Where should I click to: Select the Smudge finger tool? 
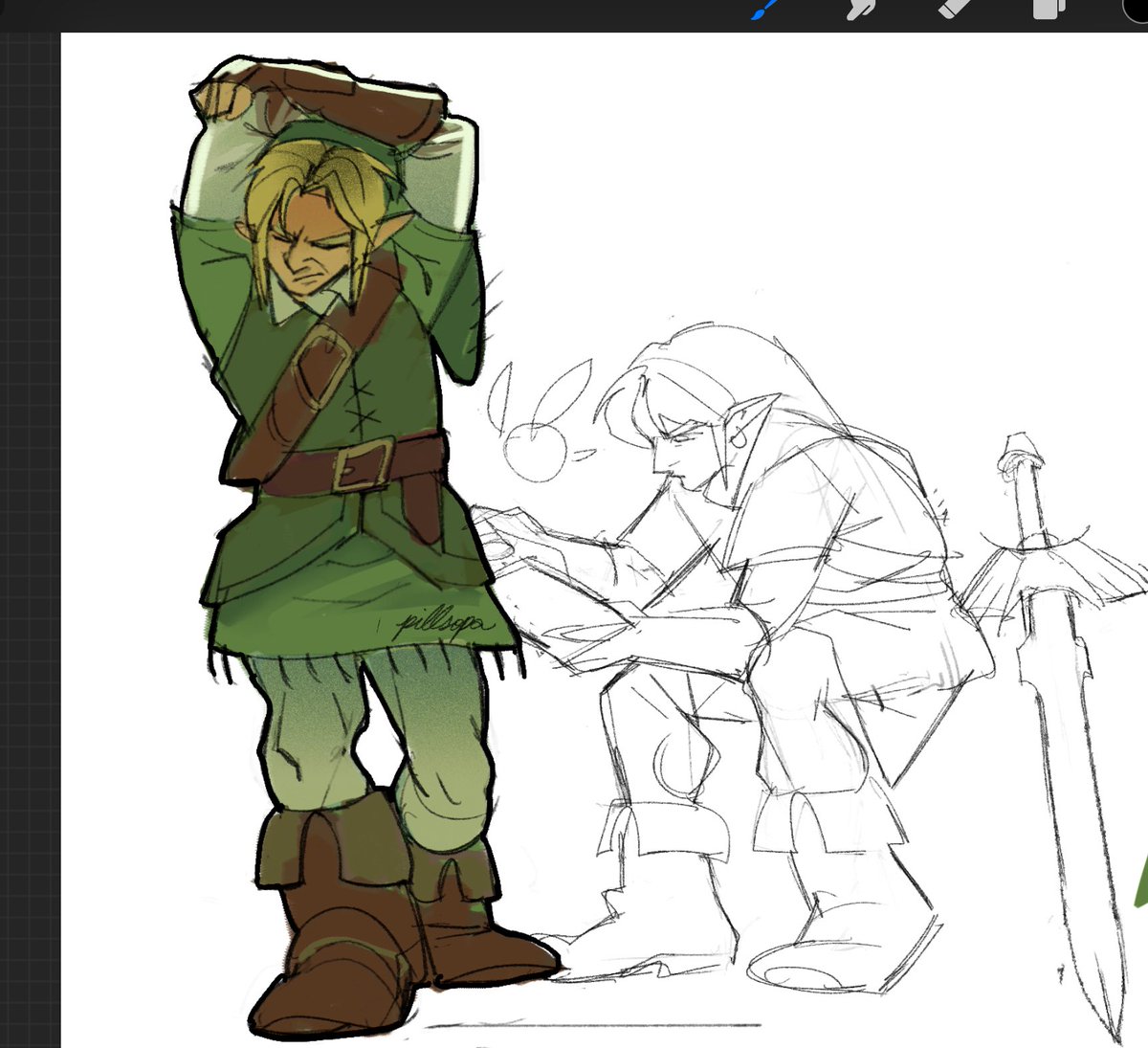tap(859, 10)
